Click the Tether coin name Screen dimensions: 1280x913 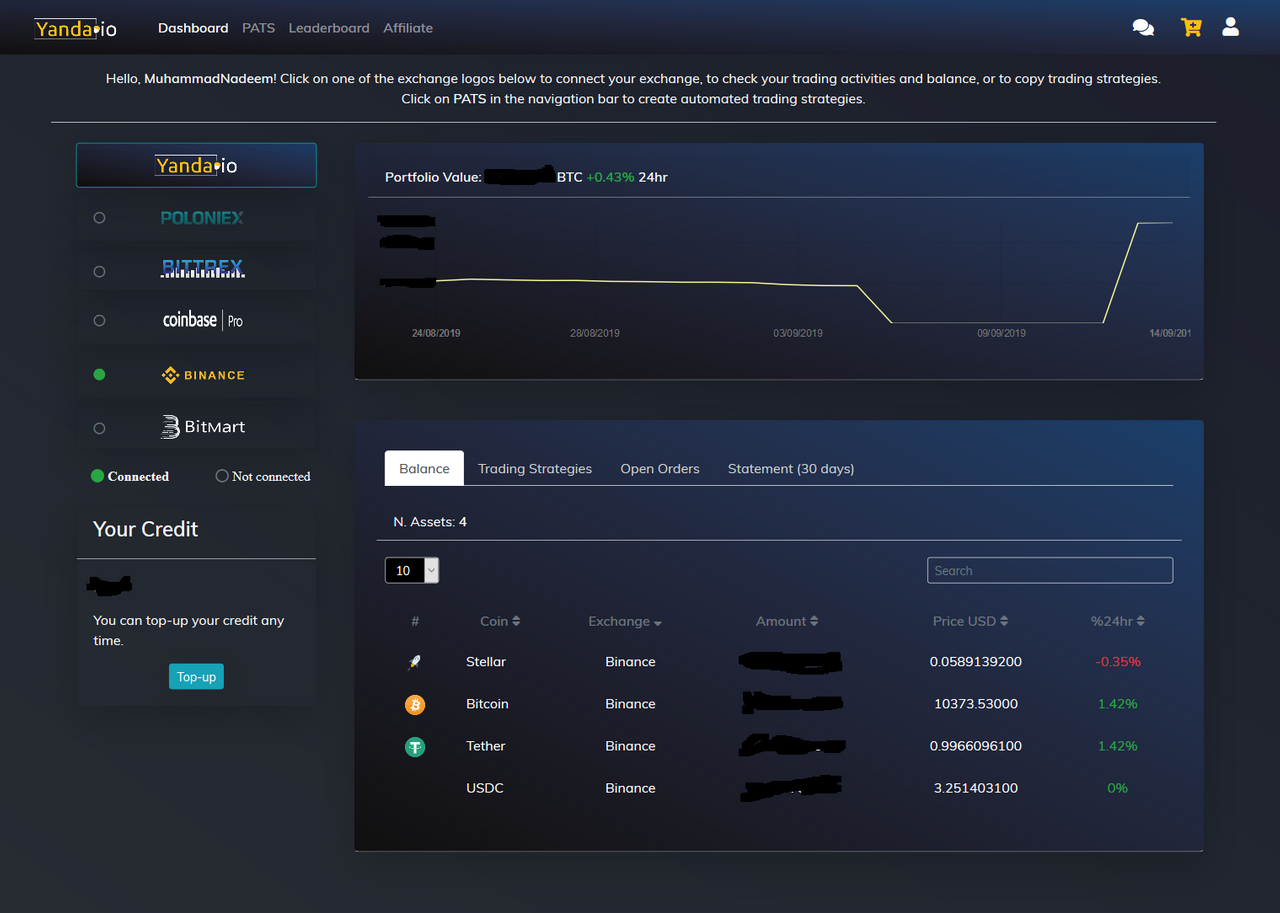coord(486,746)
